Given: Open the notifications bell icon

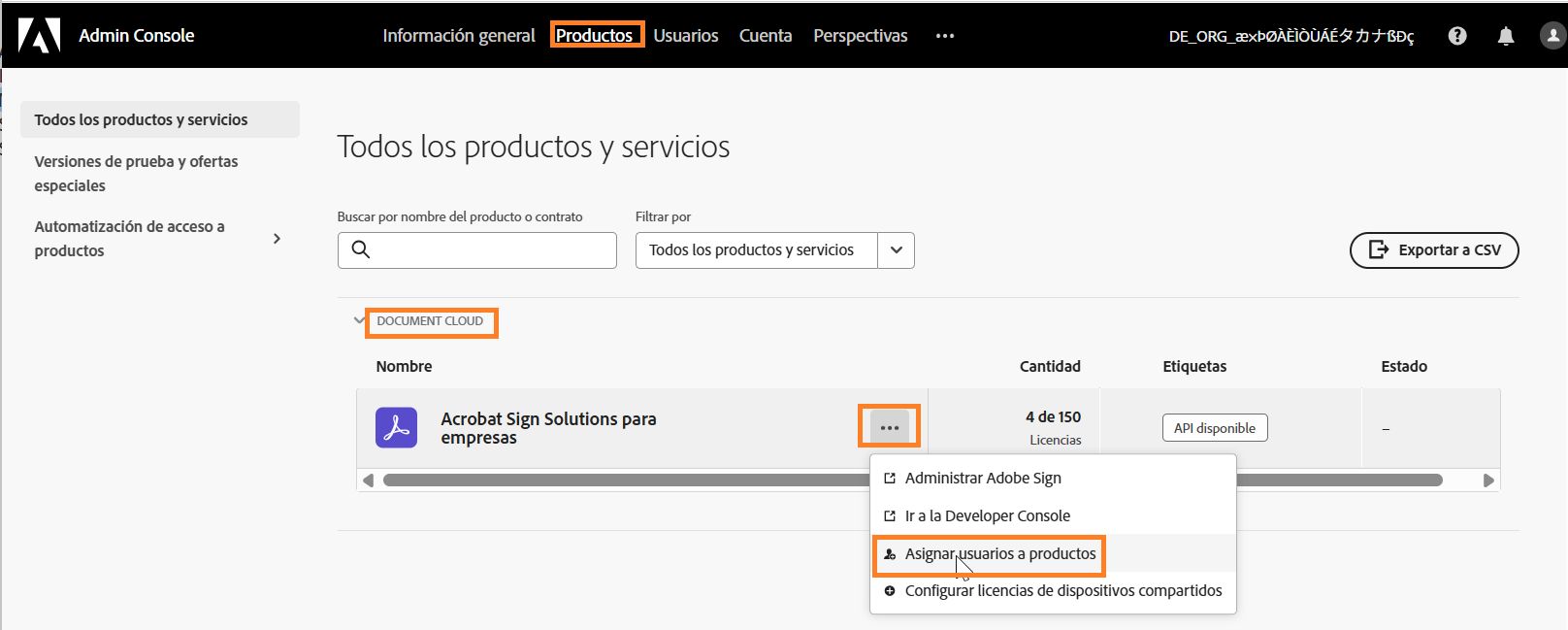Looking at the screenshot, I should [1506, 36].
